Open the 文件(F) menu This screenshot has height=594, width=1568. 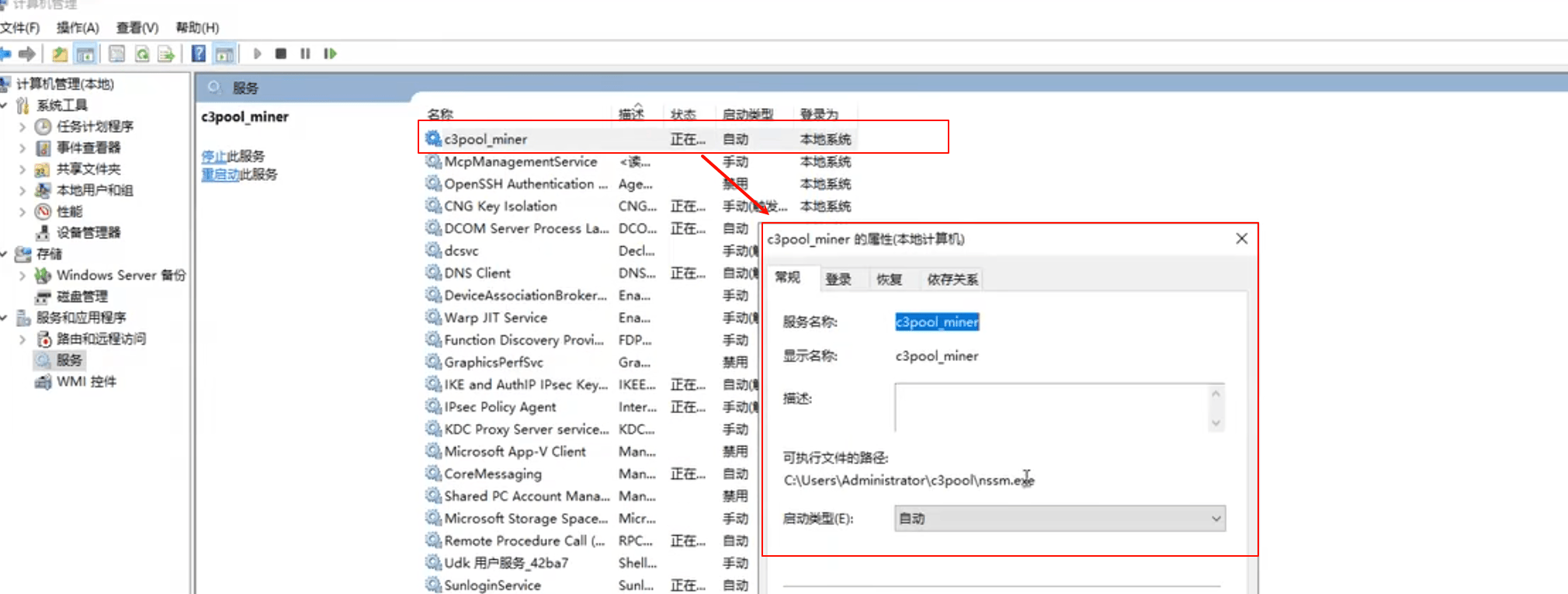20,28
